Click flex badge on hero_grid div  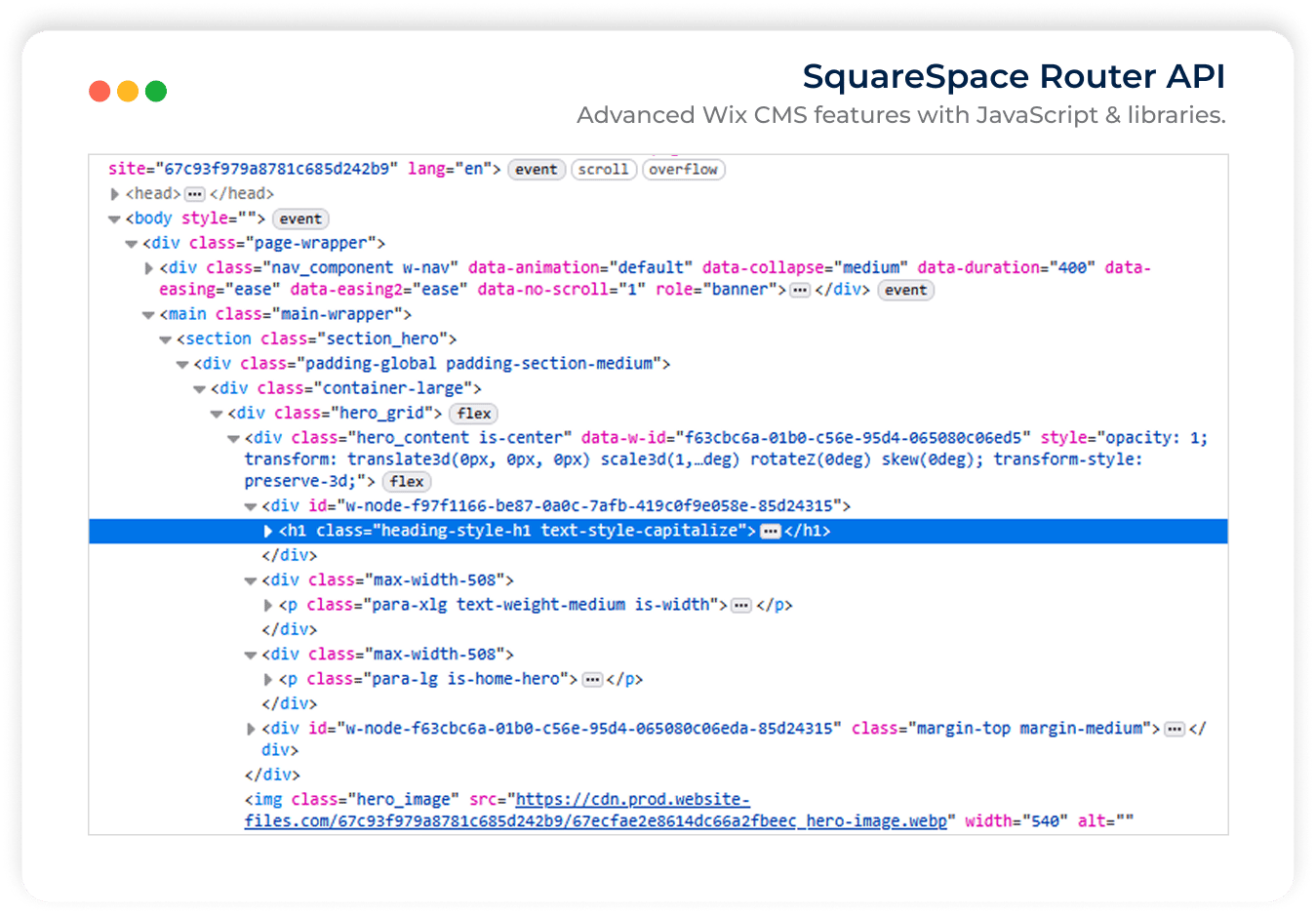click(x=474, y=414)
